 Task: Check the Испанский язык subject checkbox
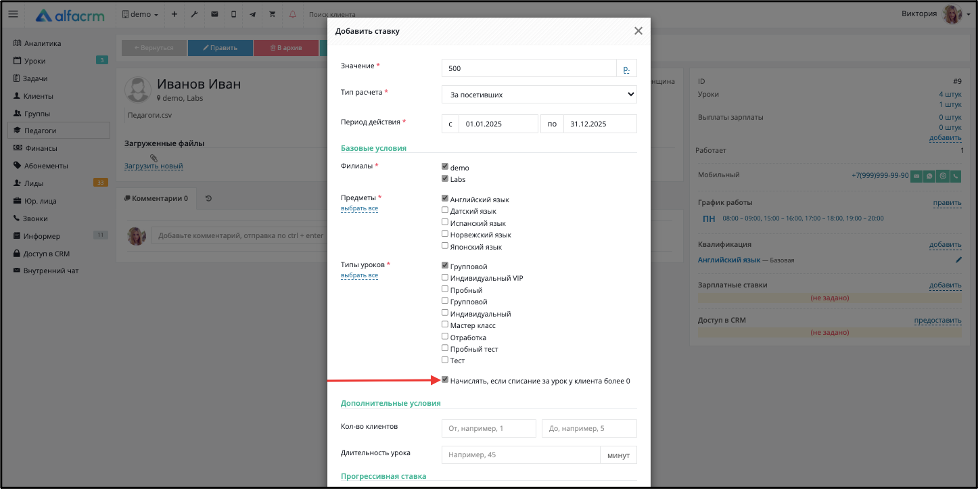445,222
